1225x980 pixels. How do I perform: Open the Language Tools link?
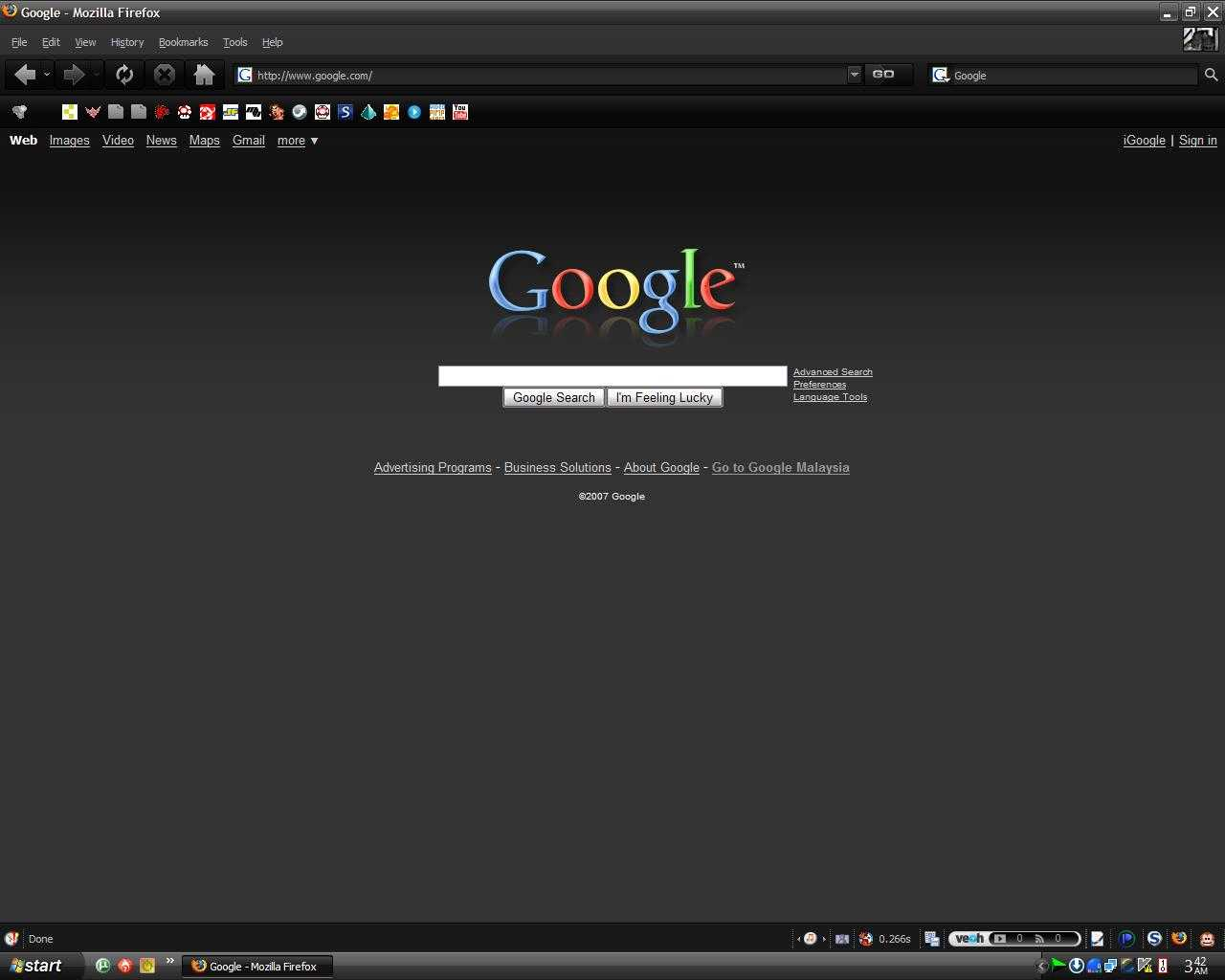point(830,397)
